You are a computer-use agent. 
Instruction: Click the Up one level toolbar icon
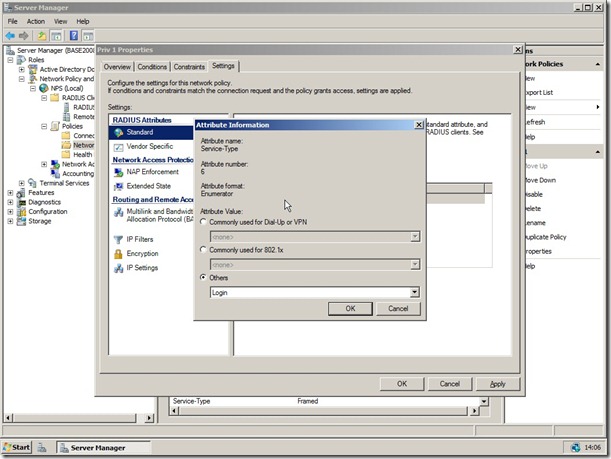coord(42,36)
